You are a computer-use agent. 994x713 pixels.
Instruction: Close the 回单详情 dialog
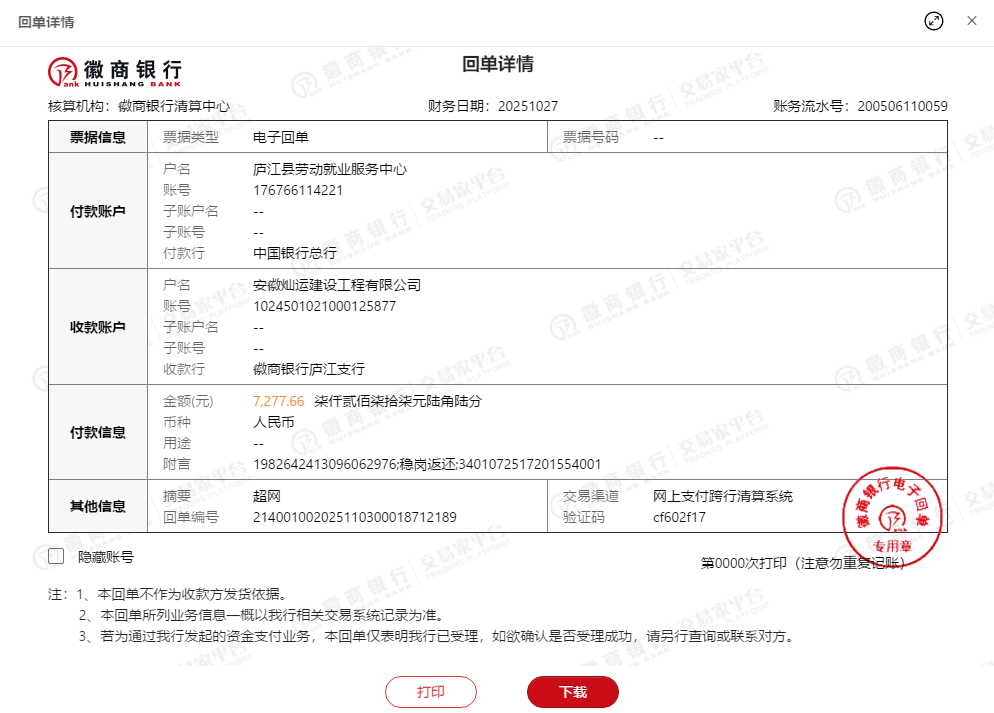[x=971, y=21]
